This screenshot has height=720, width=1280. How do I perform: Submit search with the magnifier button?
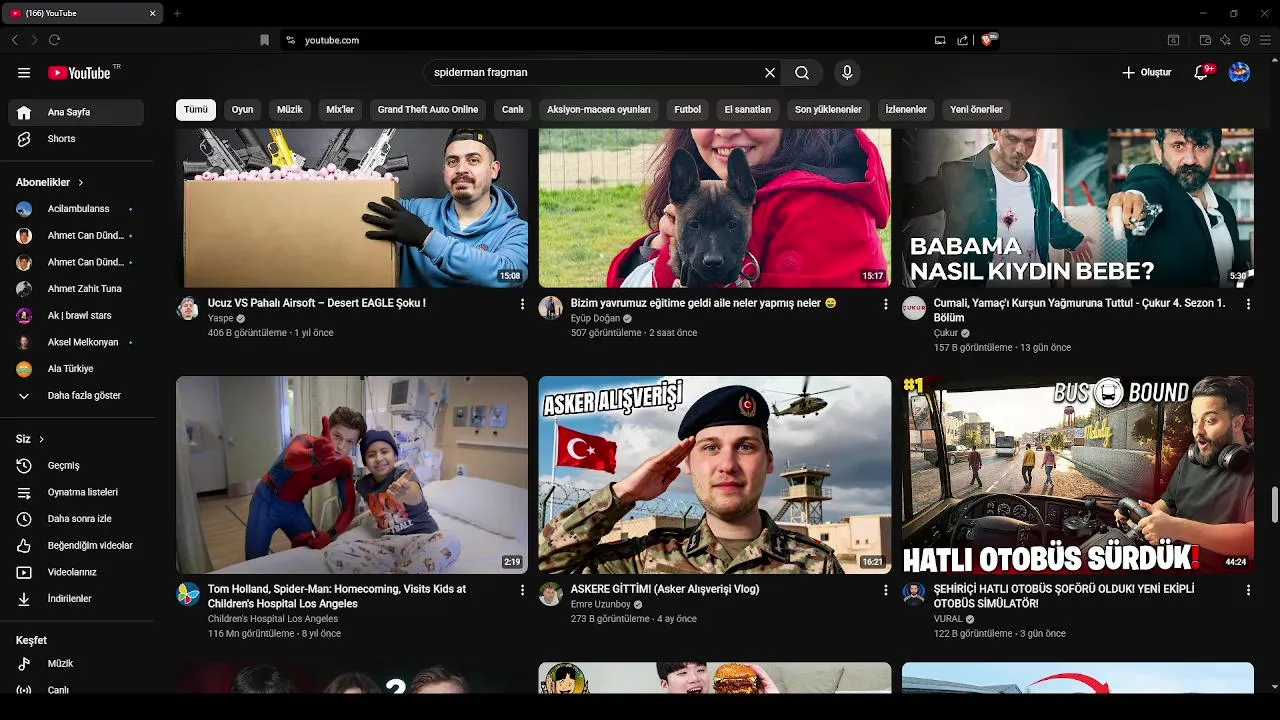[802, 73]
